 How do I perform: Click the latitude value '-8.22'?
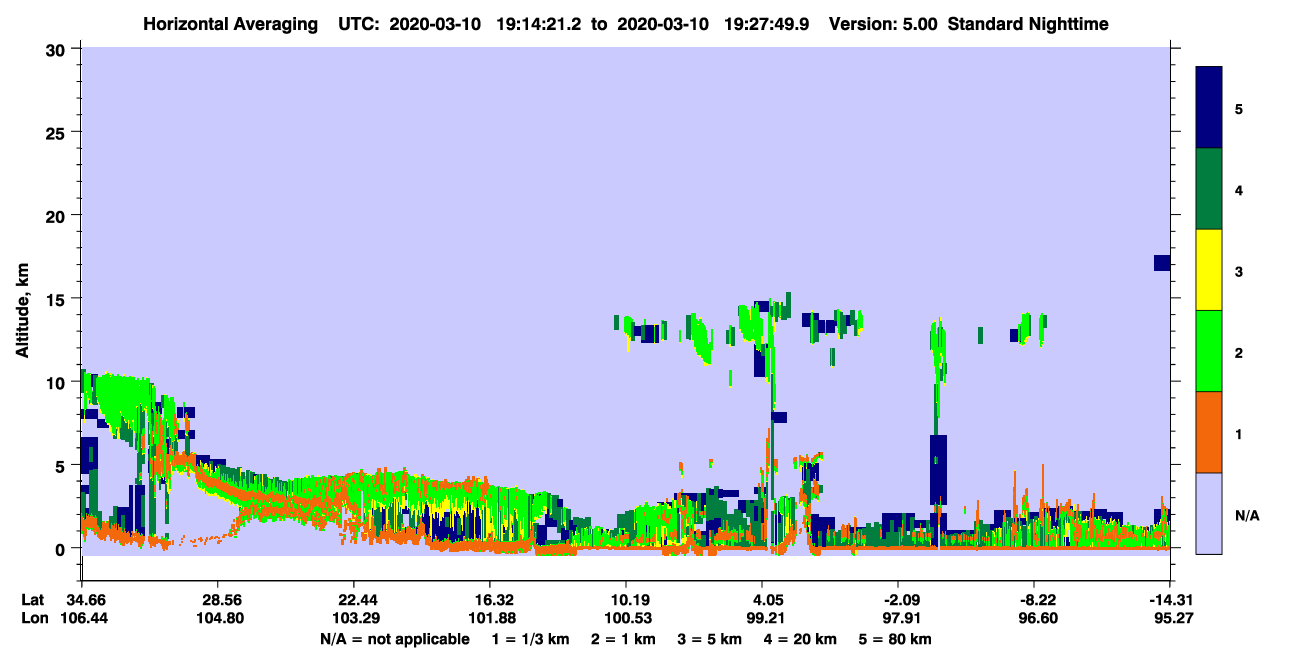[1034, 600]
